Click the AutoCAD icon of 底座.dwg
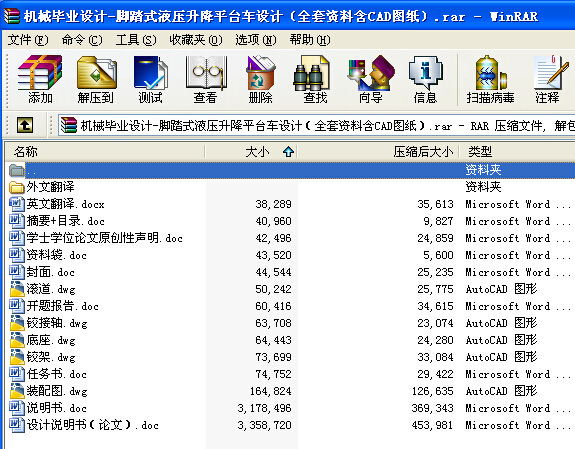This screenshot has width=575, height=449. (17, 340)
